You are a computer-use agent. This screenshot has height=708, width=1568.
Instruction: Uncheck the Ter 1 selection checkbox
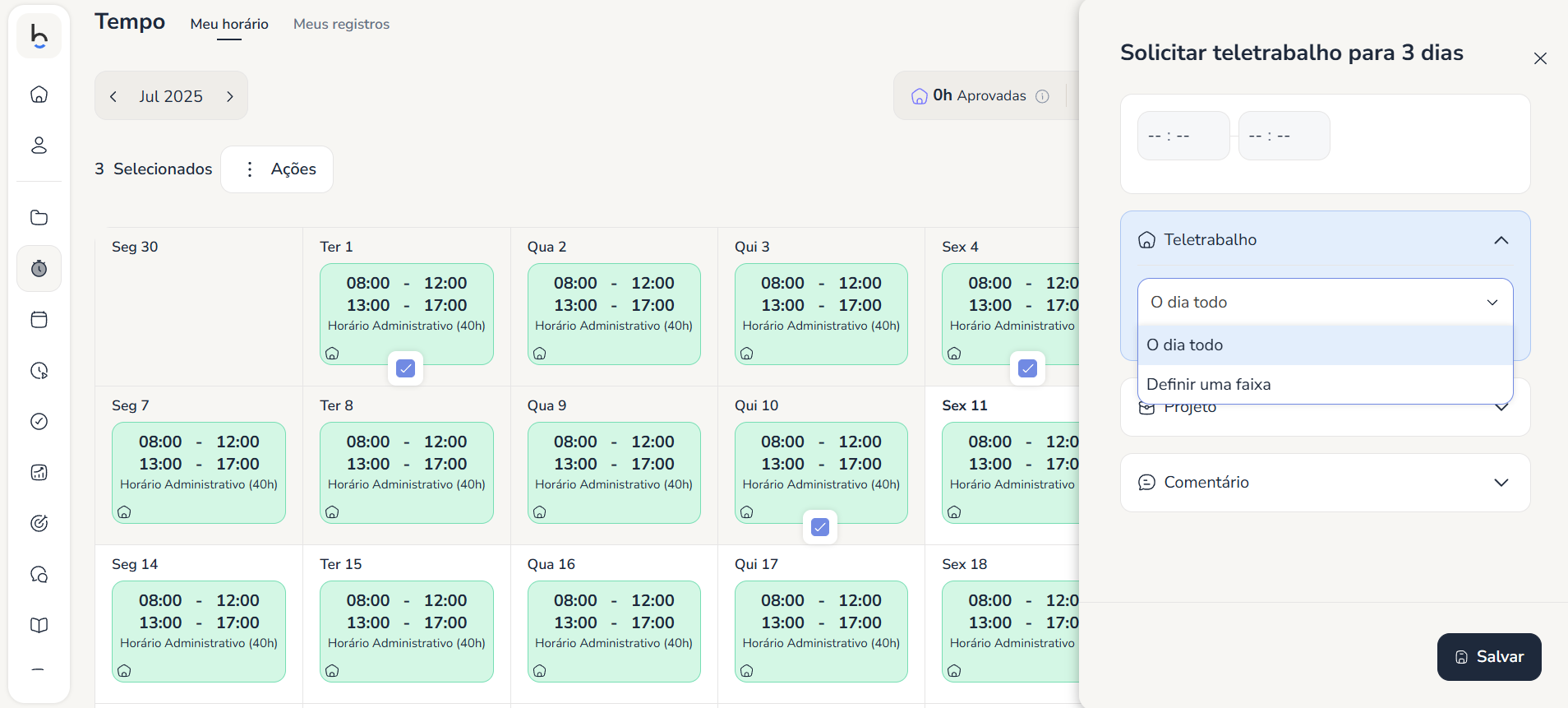pos(406,368)
